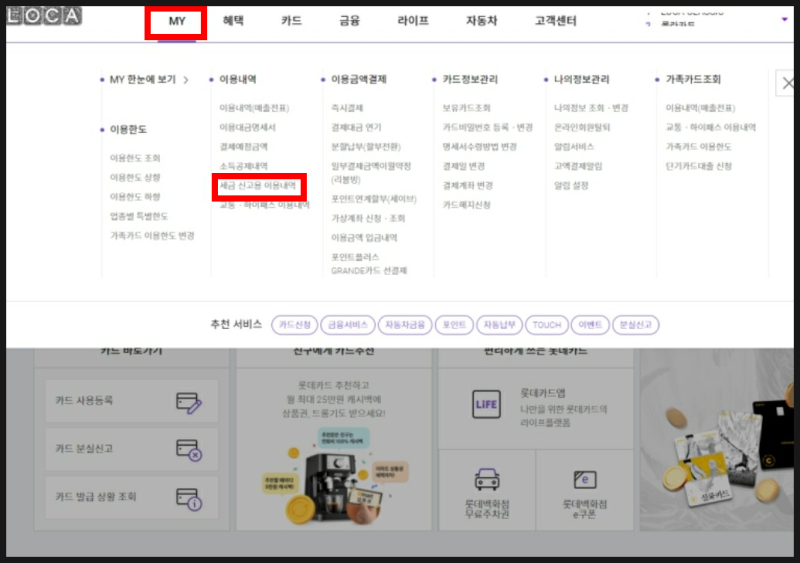Image resolution: width=800 pixels, height=563 pixels.
Task: Click the 카드신청 recommended service pill
Action: tap(294, 325)
